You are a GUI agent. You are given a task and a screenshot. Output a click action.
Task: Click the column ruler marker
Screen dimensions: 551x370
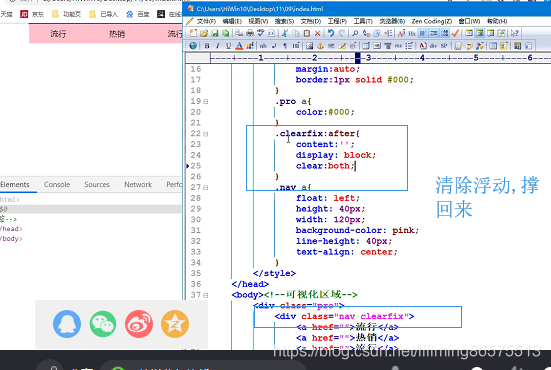click(x=358, y=57)
